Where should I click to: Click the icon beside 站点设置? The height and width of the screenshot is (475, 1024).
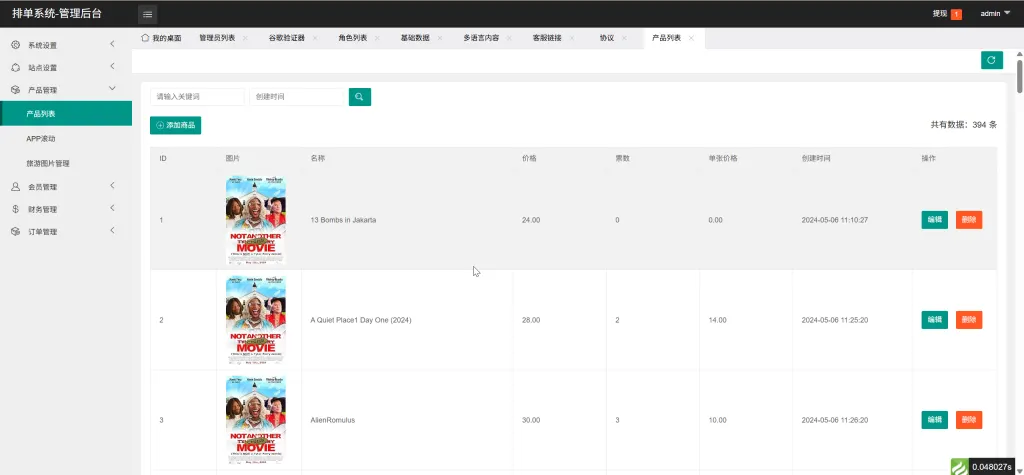16,67
